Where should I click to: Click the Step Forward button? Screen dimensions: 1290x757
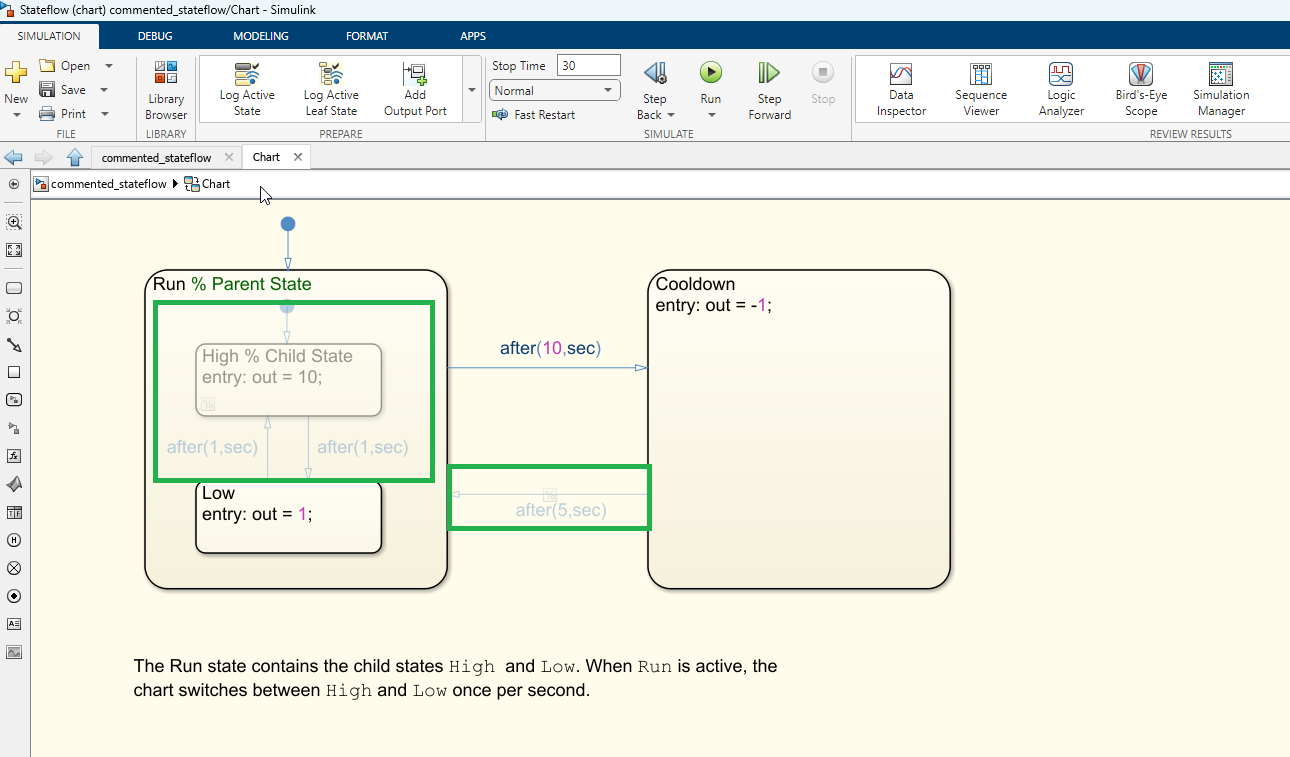pyautogui.click(x=769, y=90)
